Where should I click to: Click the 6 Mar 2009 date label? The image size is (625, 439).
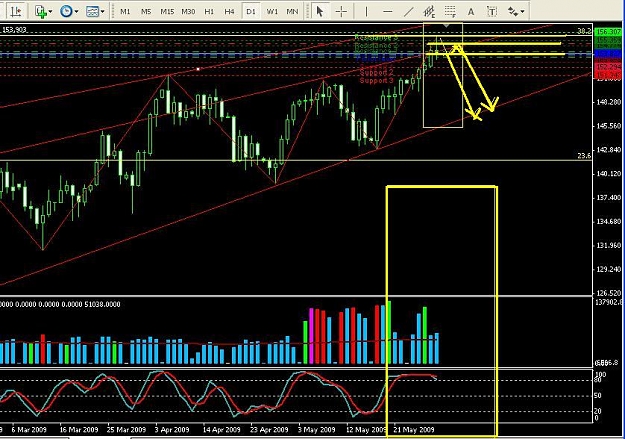(29, 430)
